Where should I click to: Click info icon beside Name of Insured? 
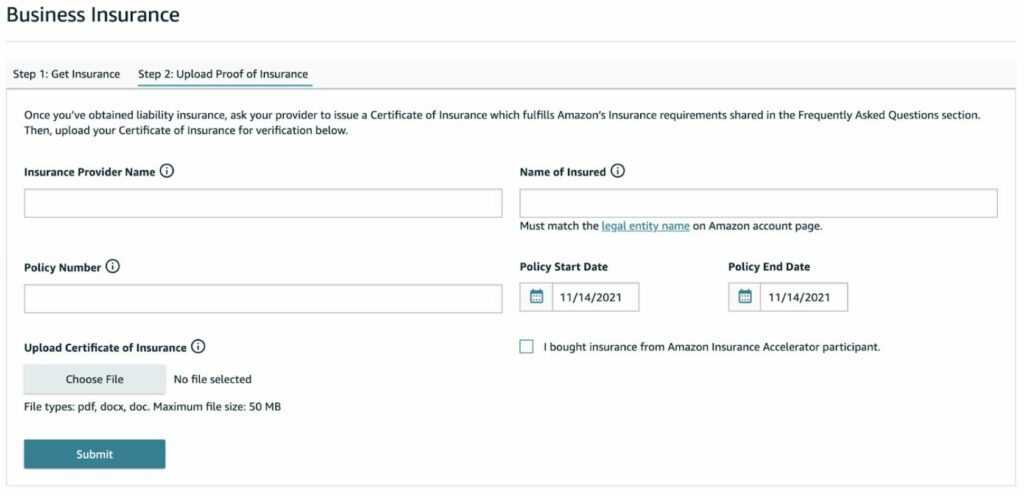pos(617,172)
